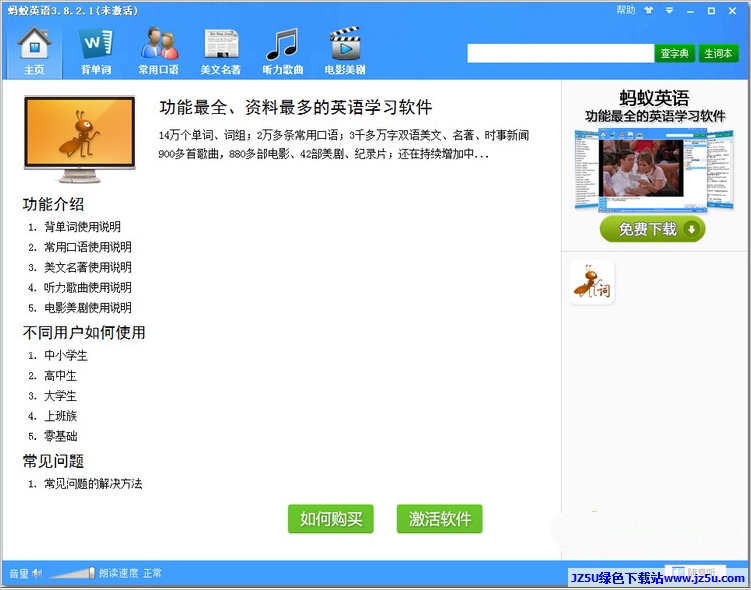Change the reading speed 正常 setting
The image size is (751, 590).
[152, 573]
